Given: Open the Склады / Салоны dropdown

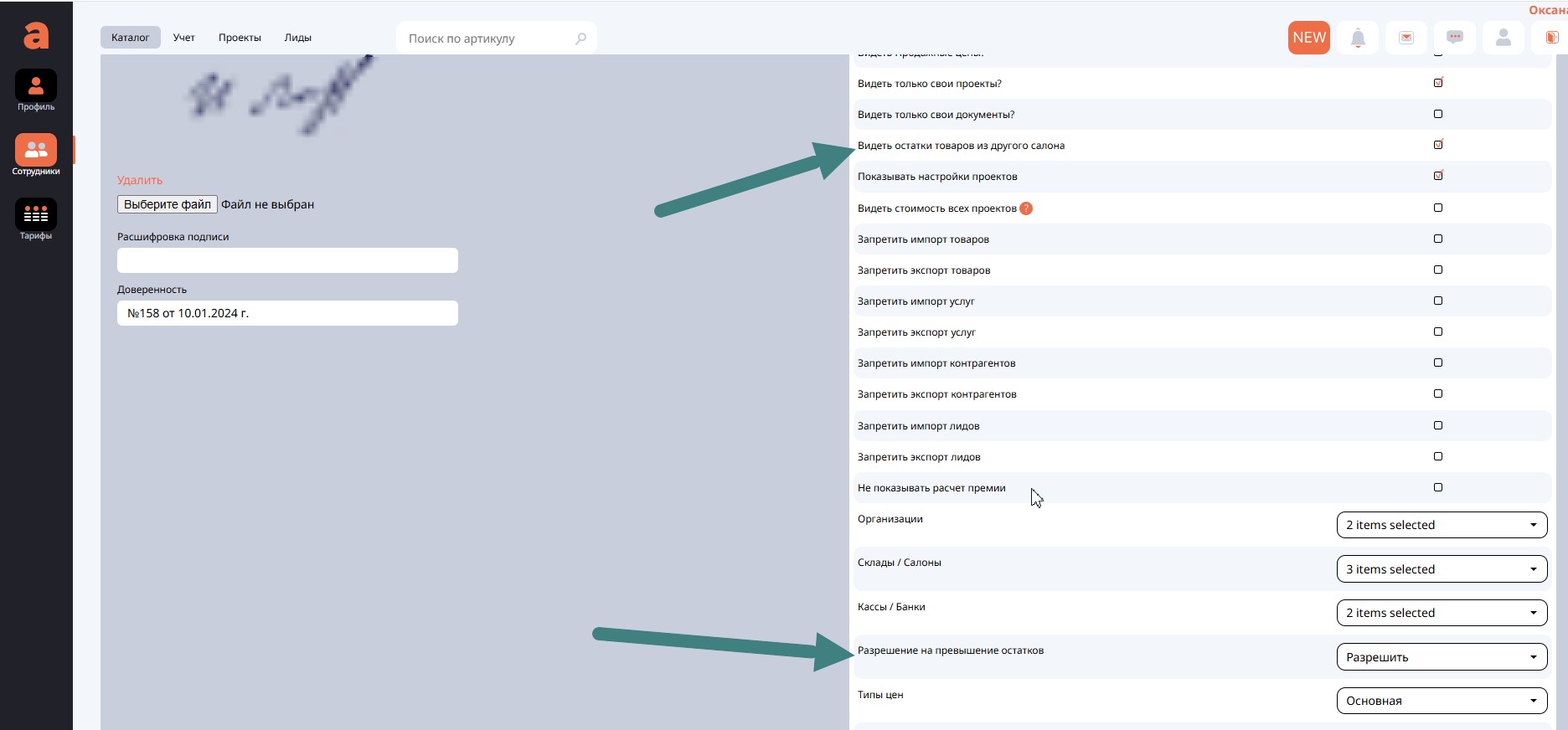Looking at the screenshot, I should [x=1441, y=569].
